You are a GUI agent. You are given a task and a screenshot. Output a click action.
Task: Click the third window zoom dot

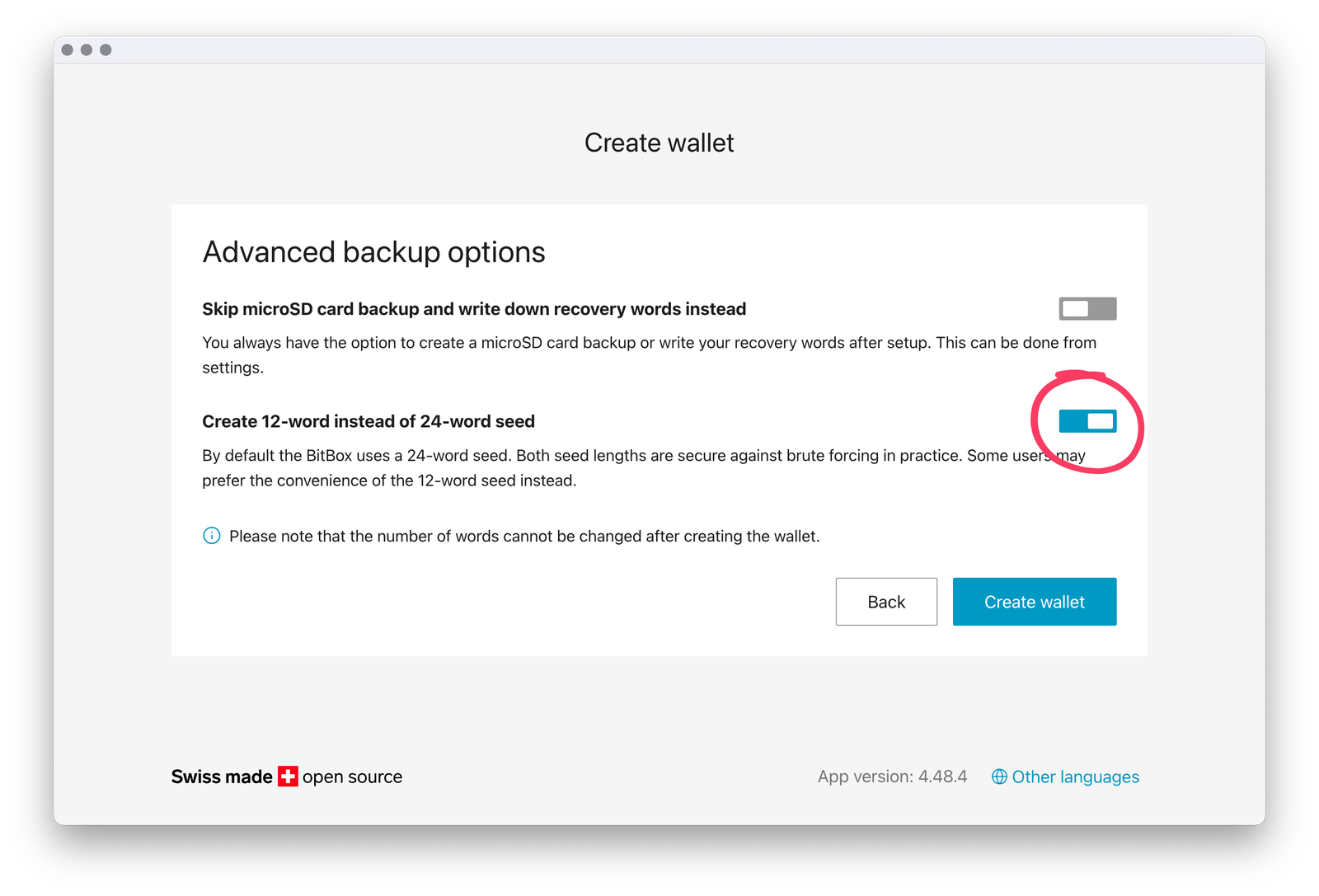[106, 50]
